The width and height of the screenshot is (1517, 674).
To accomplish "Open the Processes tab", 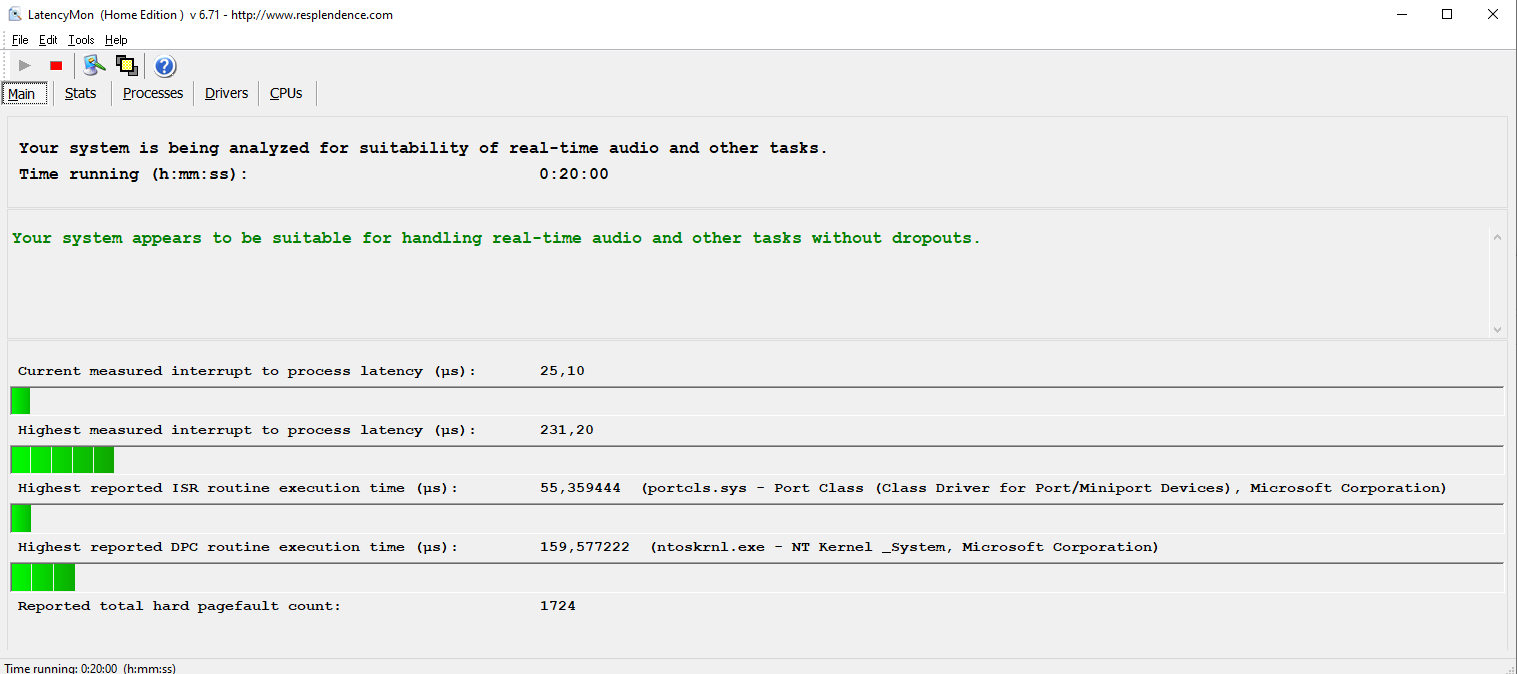I will coord(152,92).
